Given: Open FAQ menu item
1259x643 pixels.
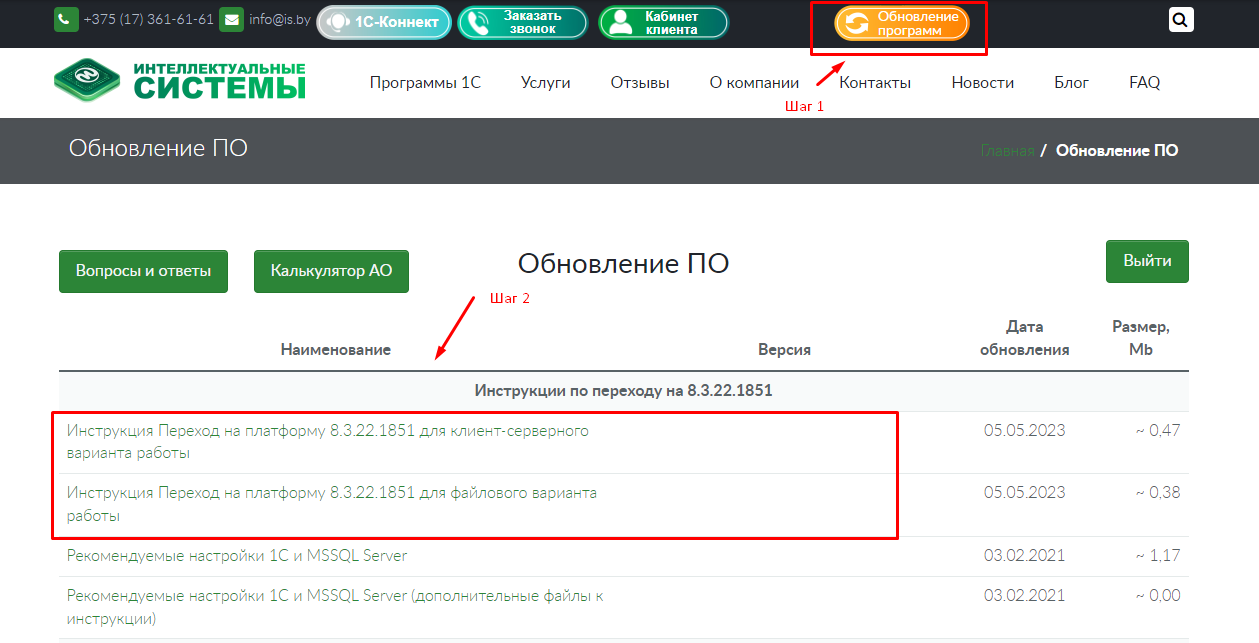Looking at the screenshot, I should [1144, 83].
